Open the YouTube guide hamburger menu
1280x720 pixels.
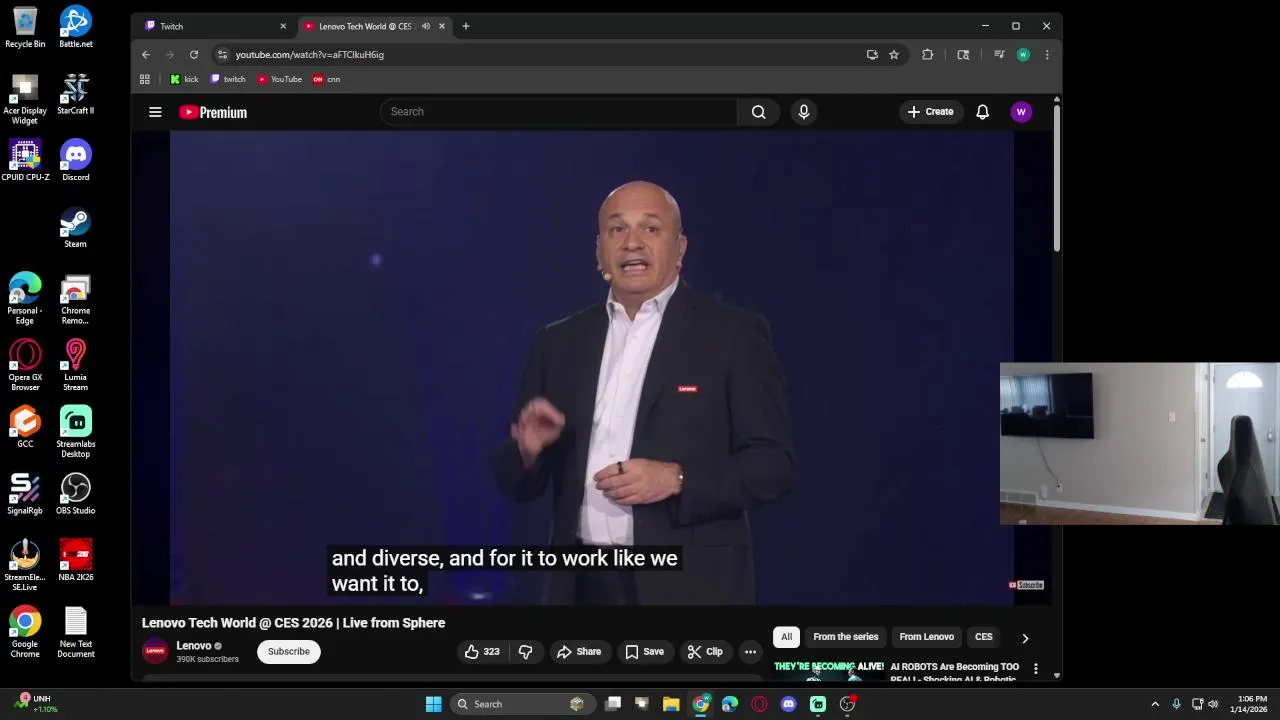(155, 112)
